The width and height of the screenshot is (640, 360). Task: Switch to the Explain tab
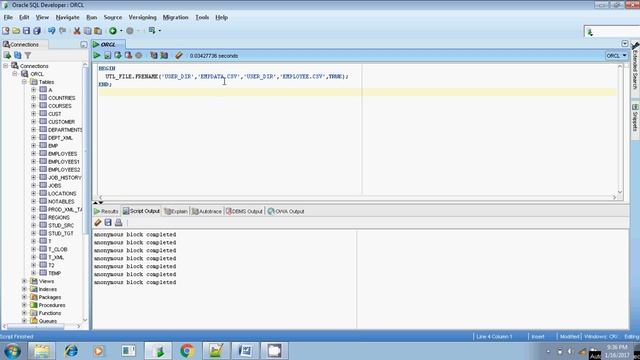[176, 211]
